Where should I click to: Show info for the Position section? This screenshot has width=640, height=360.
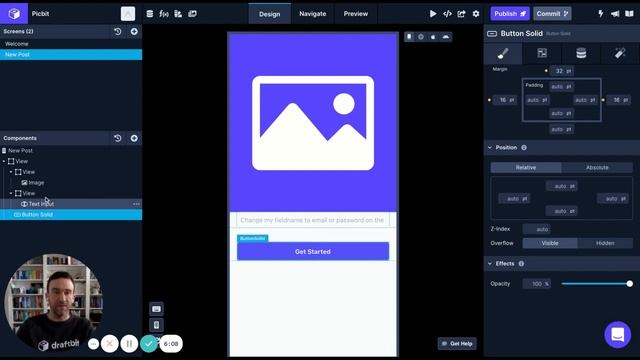(524, 147)
